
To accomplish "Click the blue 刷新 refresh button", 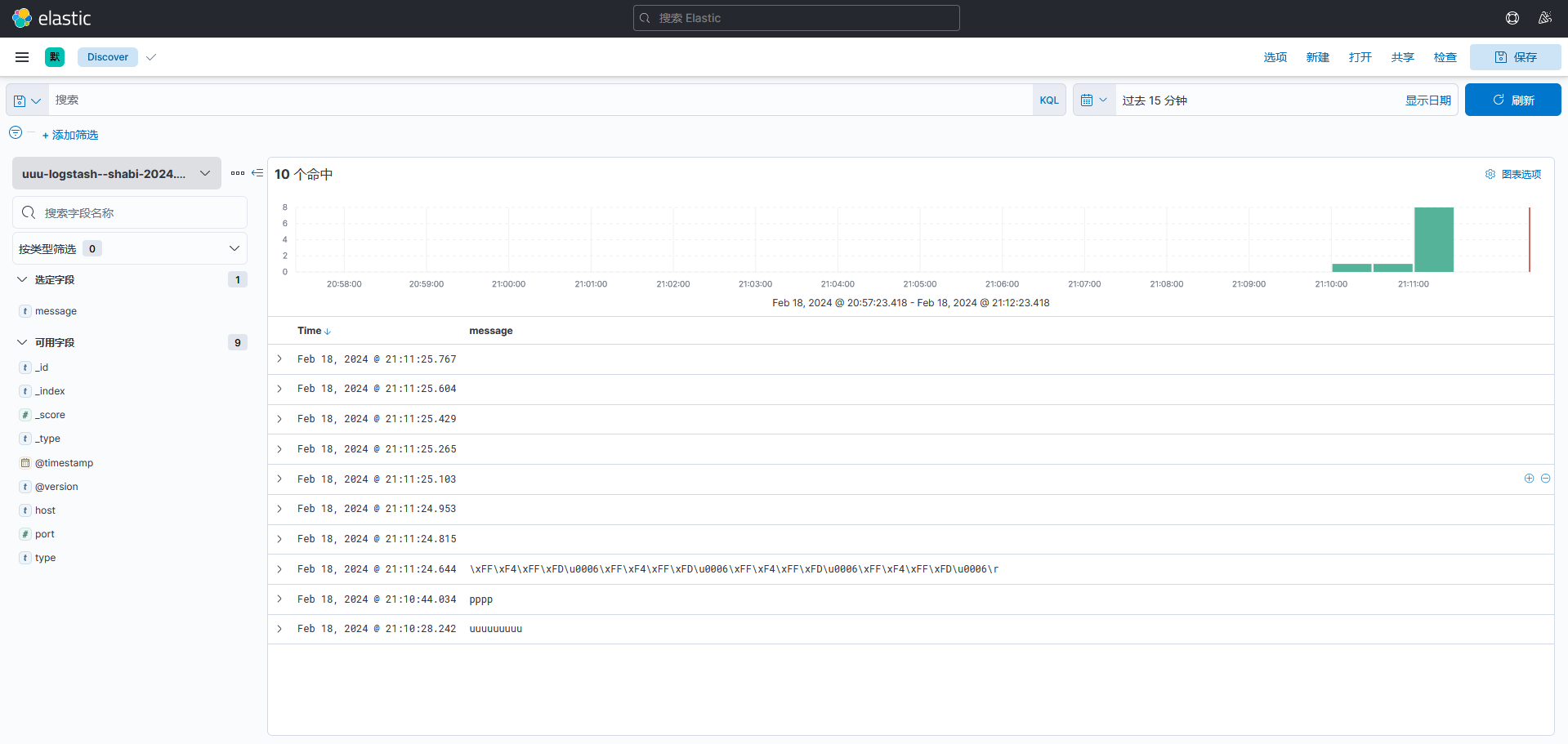I will coord(1512,100).
